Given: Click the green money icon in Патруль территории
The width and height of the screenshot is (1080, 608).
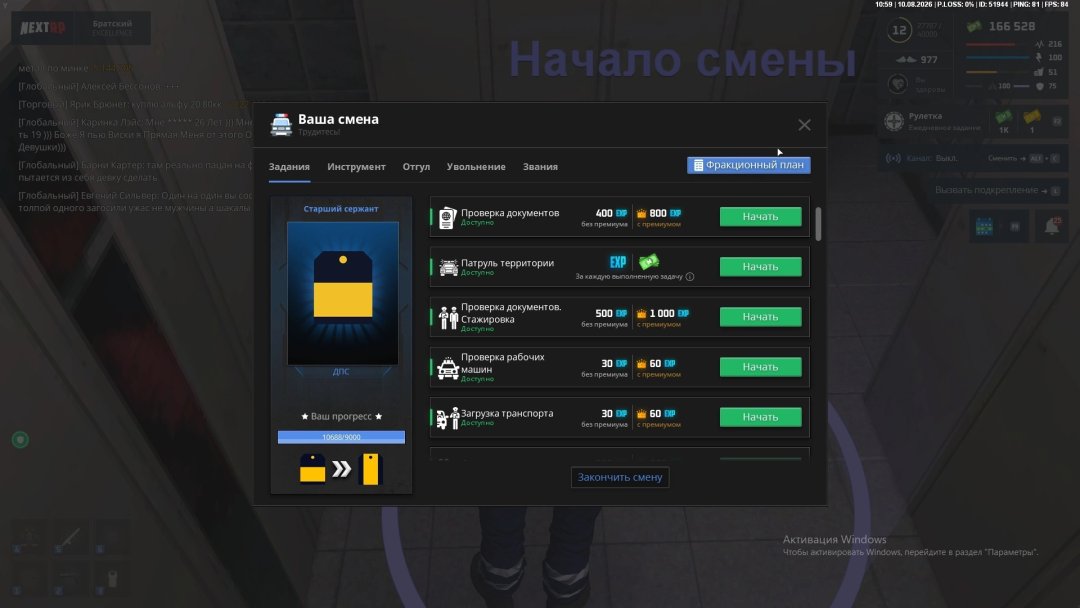Looking at the screenshot, I should (649, 262).
